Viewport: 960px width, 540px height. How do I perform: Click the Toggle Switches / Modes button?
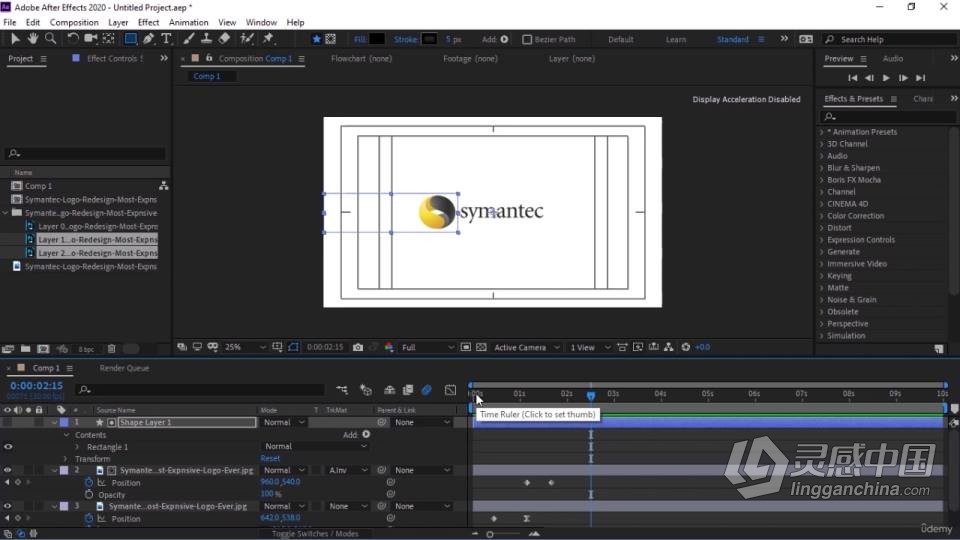tap(315, 534)
